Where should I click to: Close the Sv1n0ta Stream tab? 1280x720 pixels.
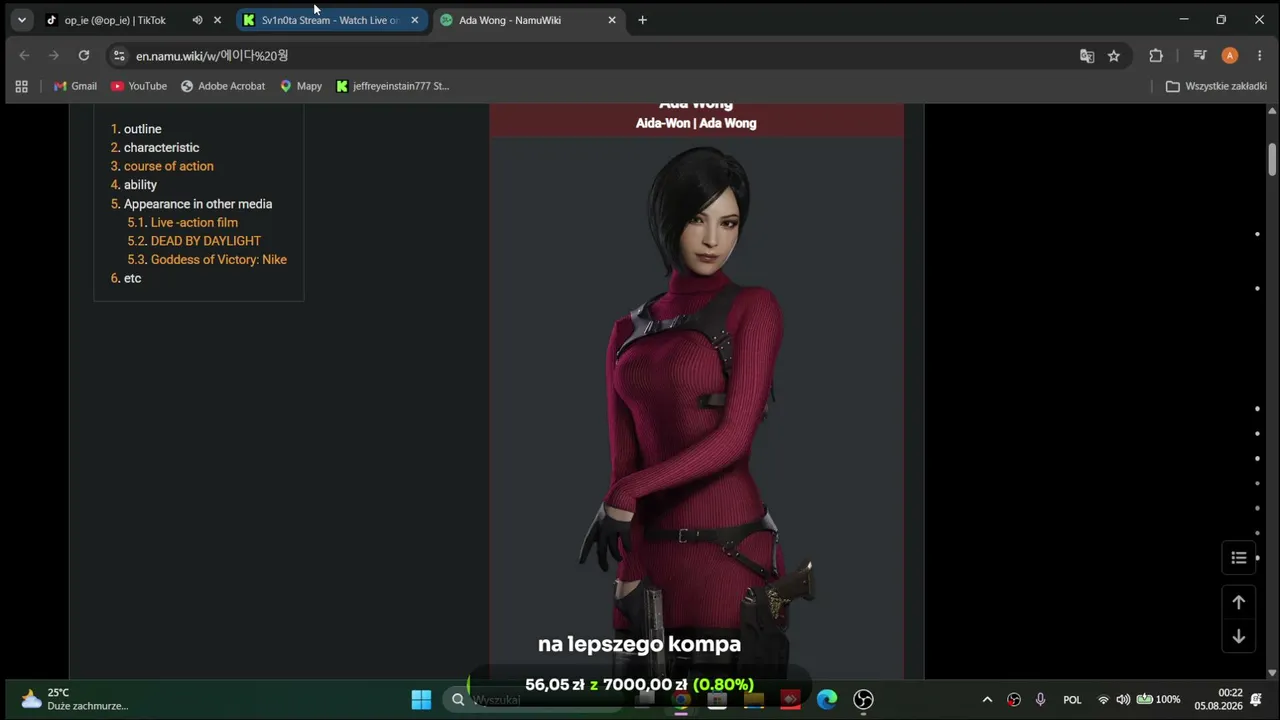tap(415, 20)
